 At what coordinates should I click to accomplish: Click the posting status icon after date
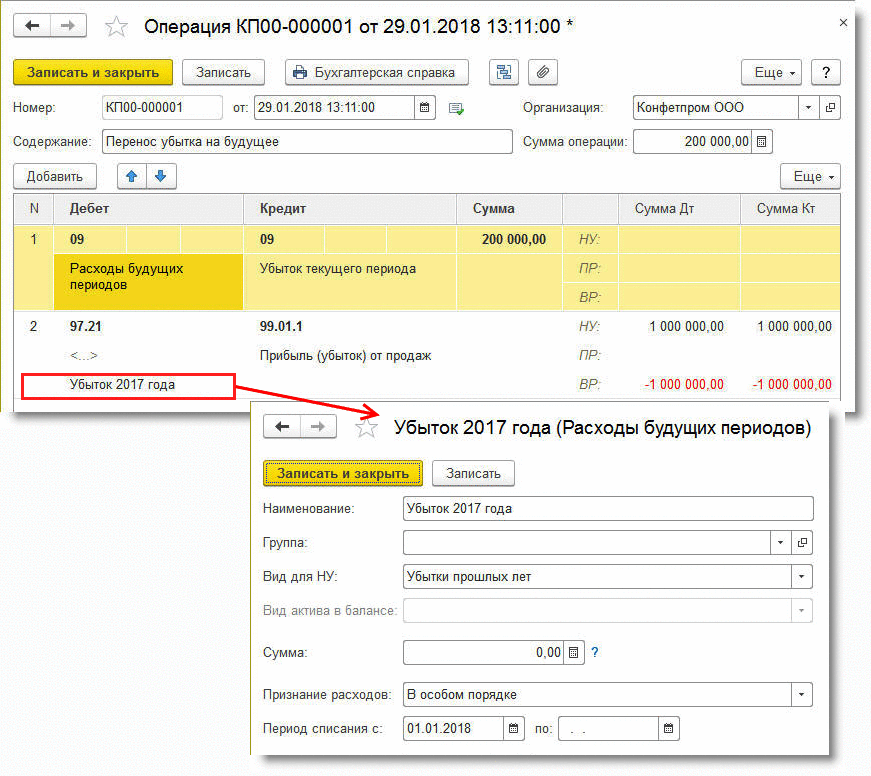457,108
